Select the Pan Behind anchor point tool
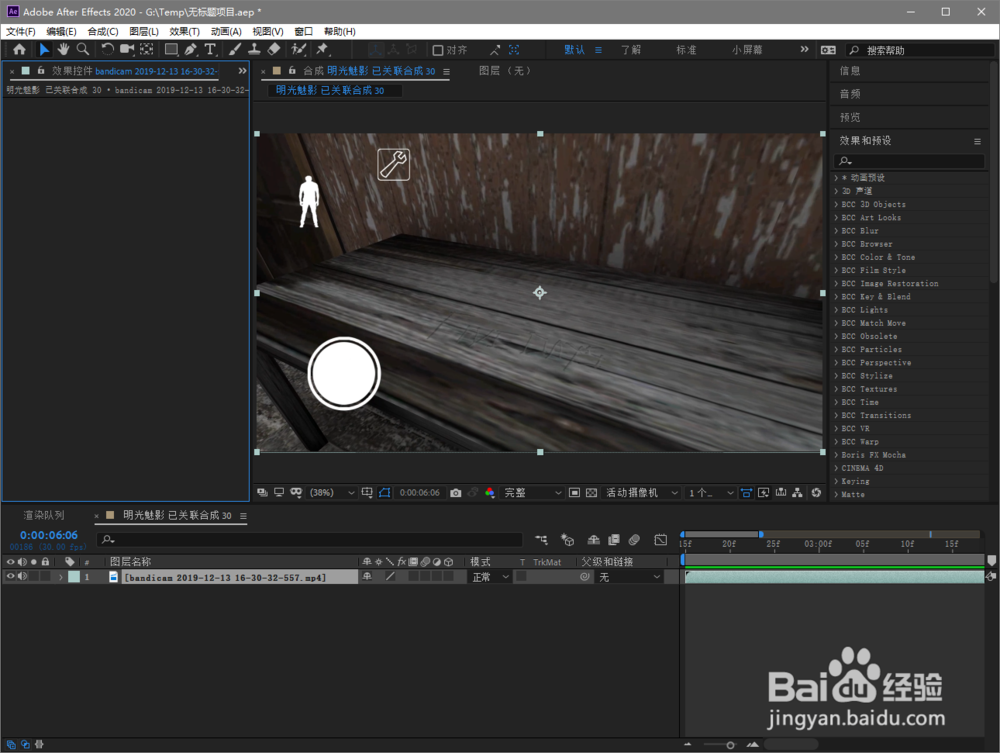 147,49
